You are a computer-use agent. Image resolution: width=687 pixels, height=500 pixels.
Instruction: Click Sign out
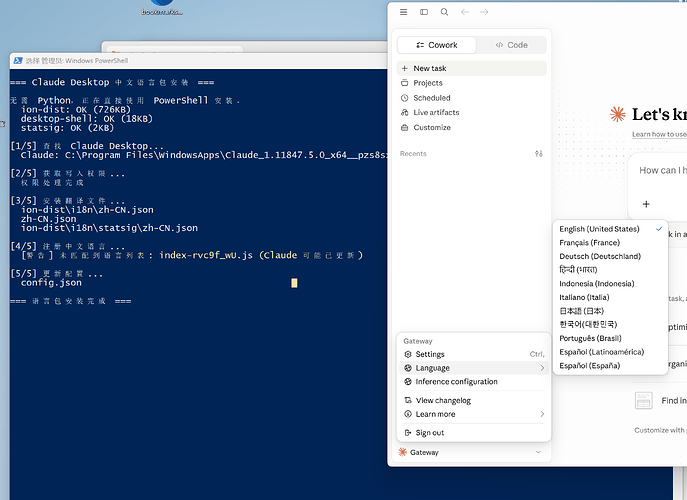click(x=474, y=433)
